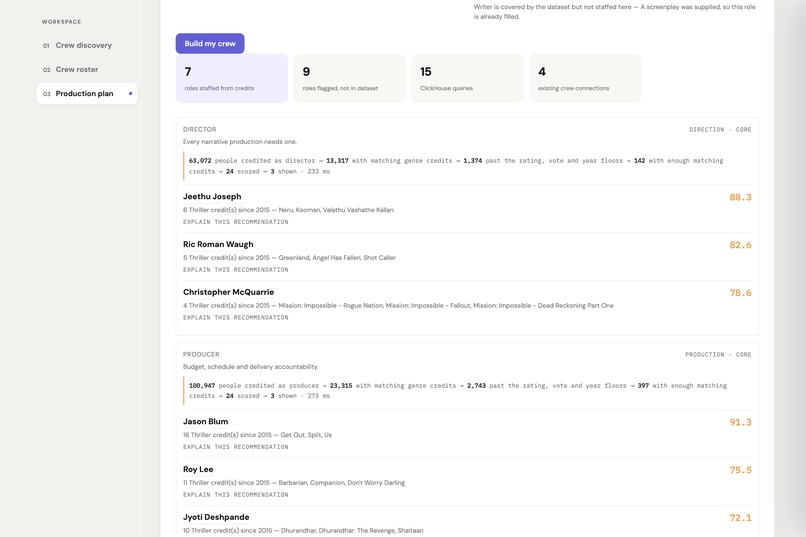Viewport: 806px width, 537px height.
Task: Click the Barbarian, Companion credits line
Action: pos(294,483)
